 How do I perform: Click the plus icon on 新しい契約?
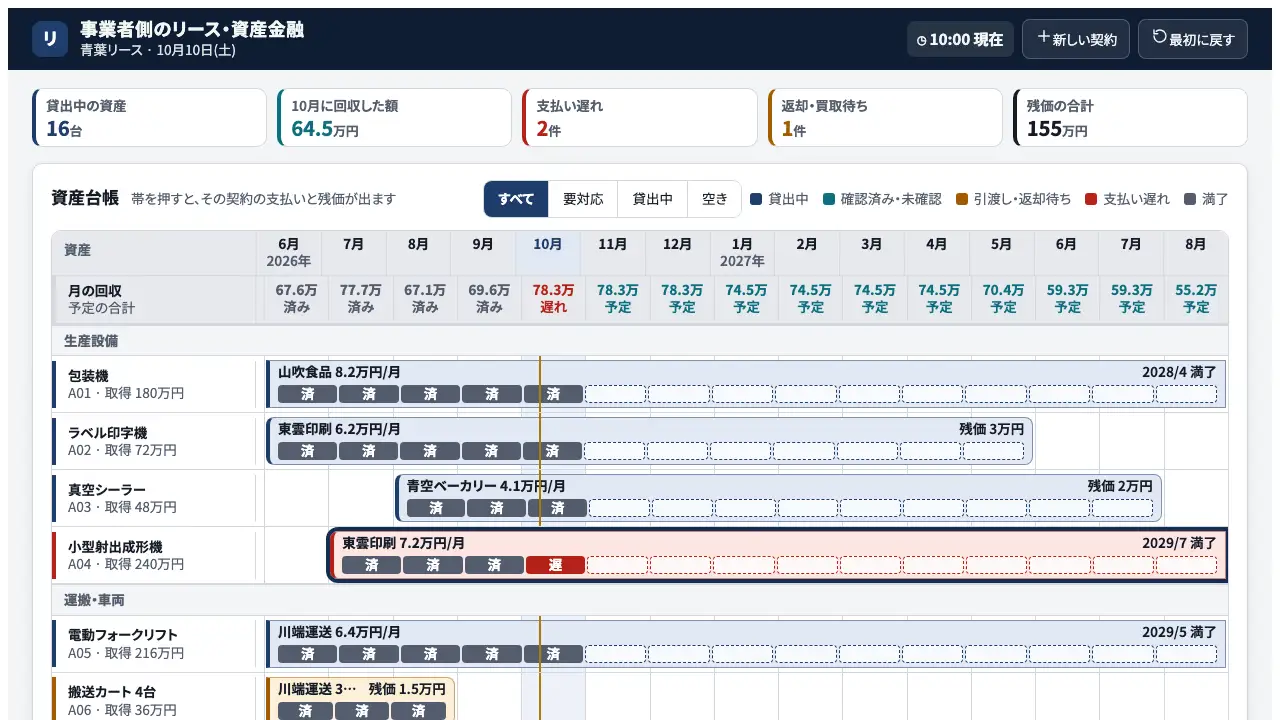pos(1043,38)
